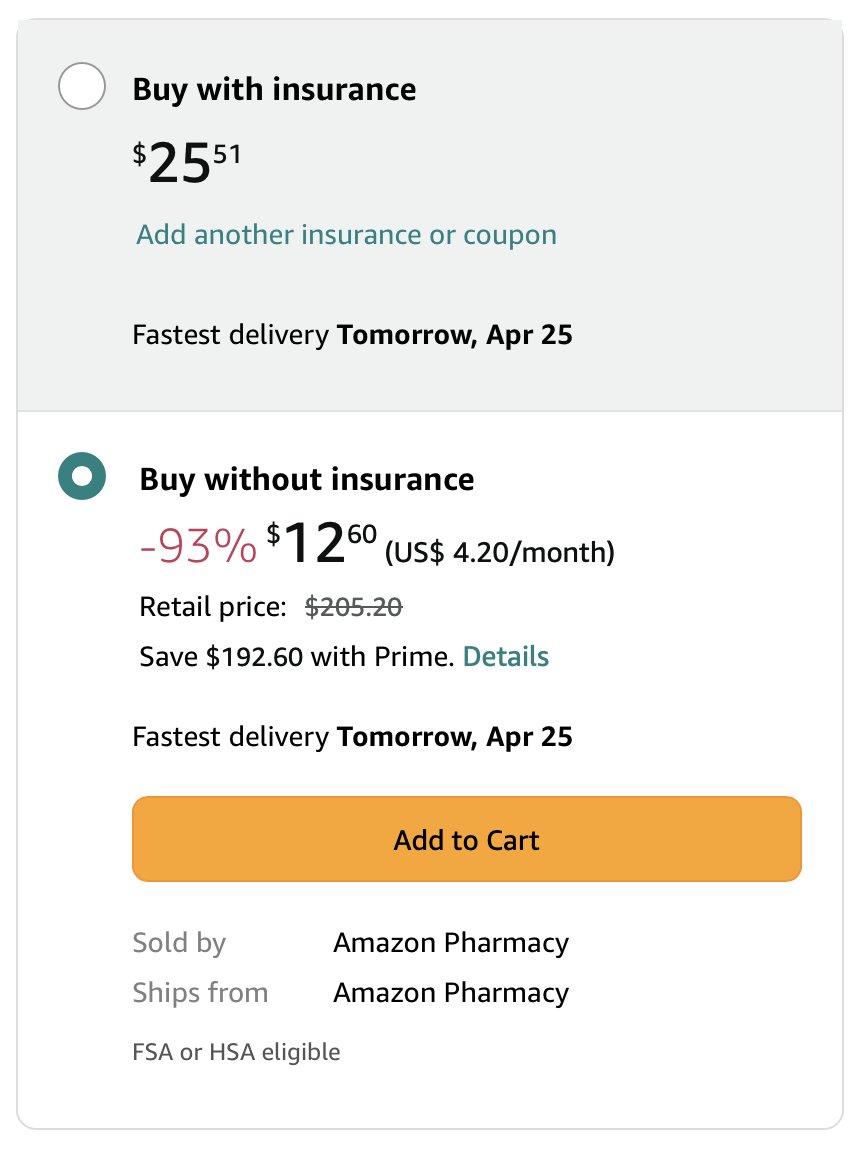Click the $25.51 insurance price
The height and width of the screenshot is (1154, 860).
188,163
